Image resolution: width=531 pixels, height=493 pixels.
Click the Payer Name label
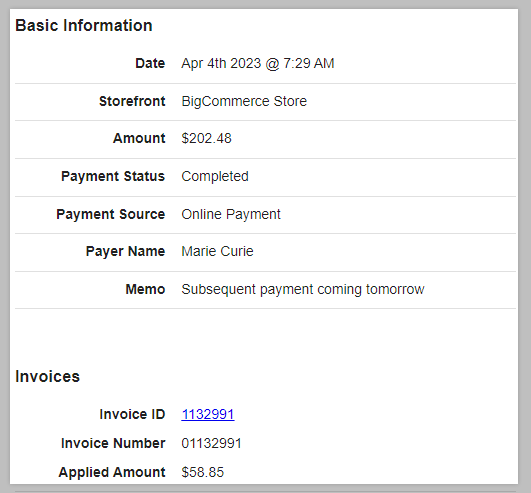(125, 251)
